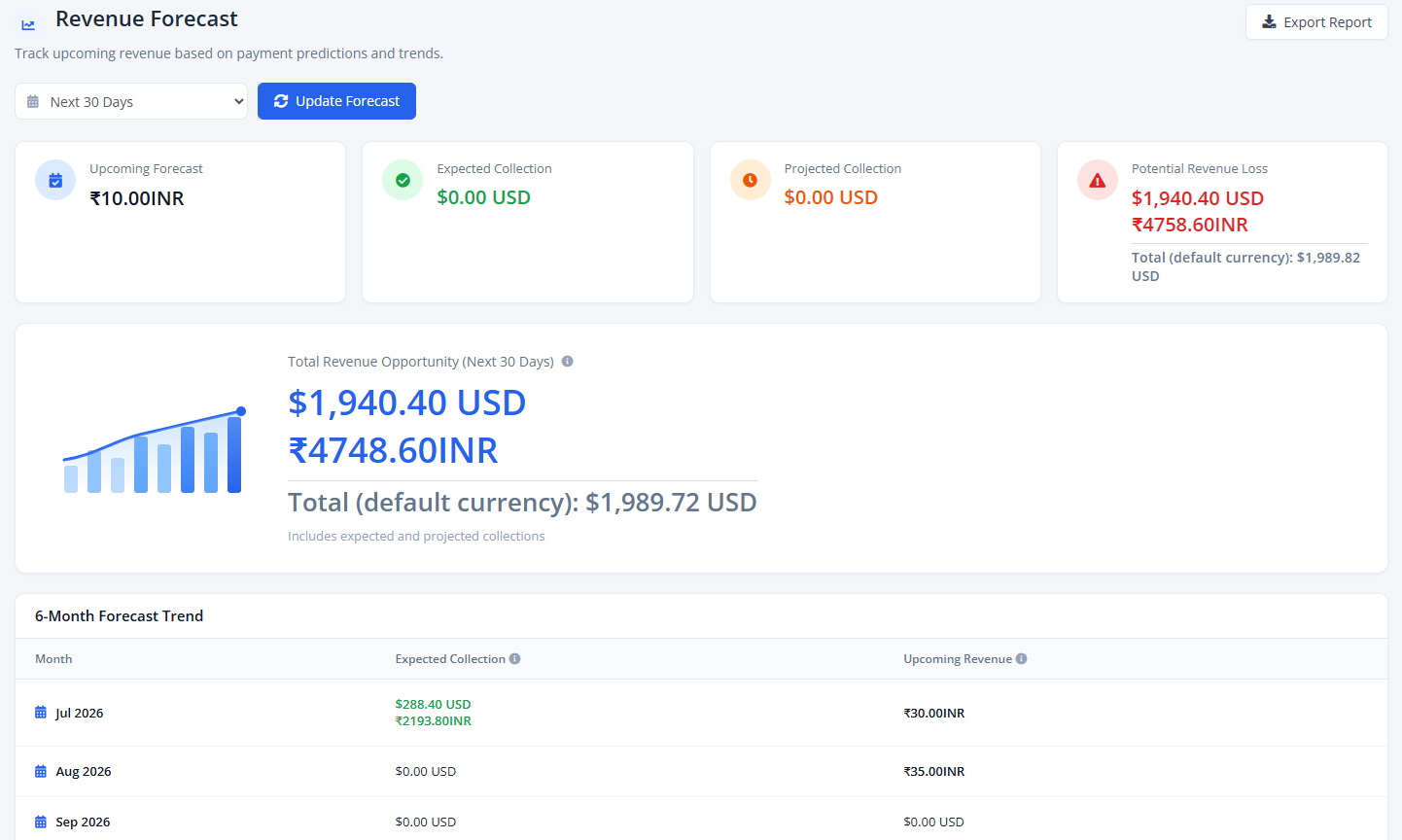
Task: Click the bar chart growth illustration
Action: click(x=155, y=449)
